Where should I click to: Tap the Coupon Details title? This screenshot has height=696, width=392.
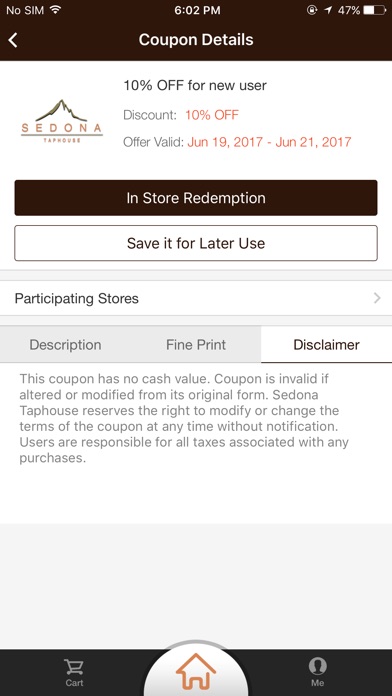[196, 40]
